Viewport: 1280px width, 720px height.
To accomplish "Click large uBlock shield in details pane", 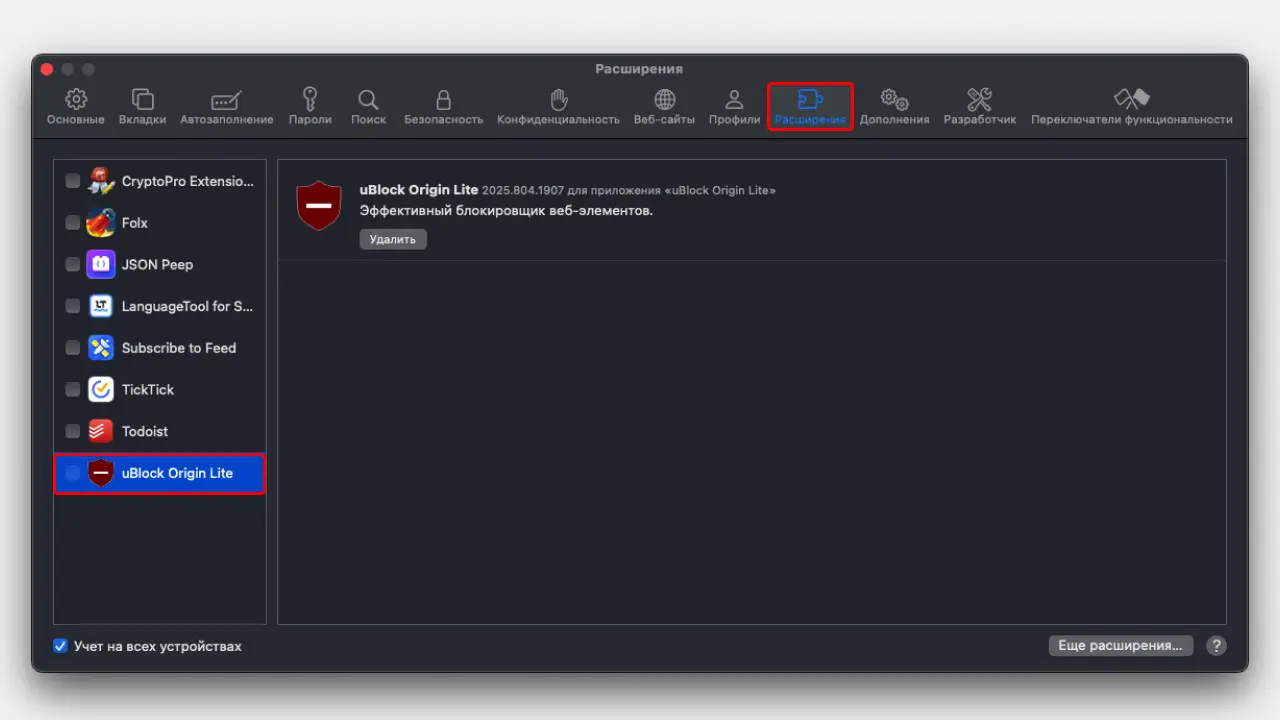I will (319, 206).
